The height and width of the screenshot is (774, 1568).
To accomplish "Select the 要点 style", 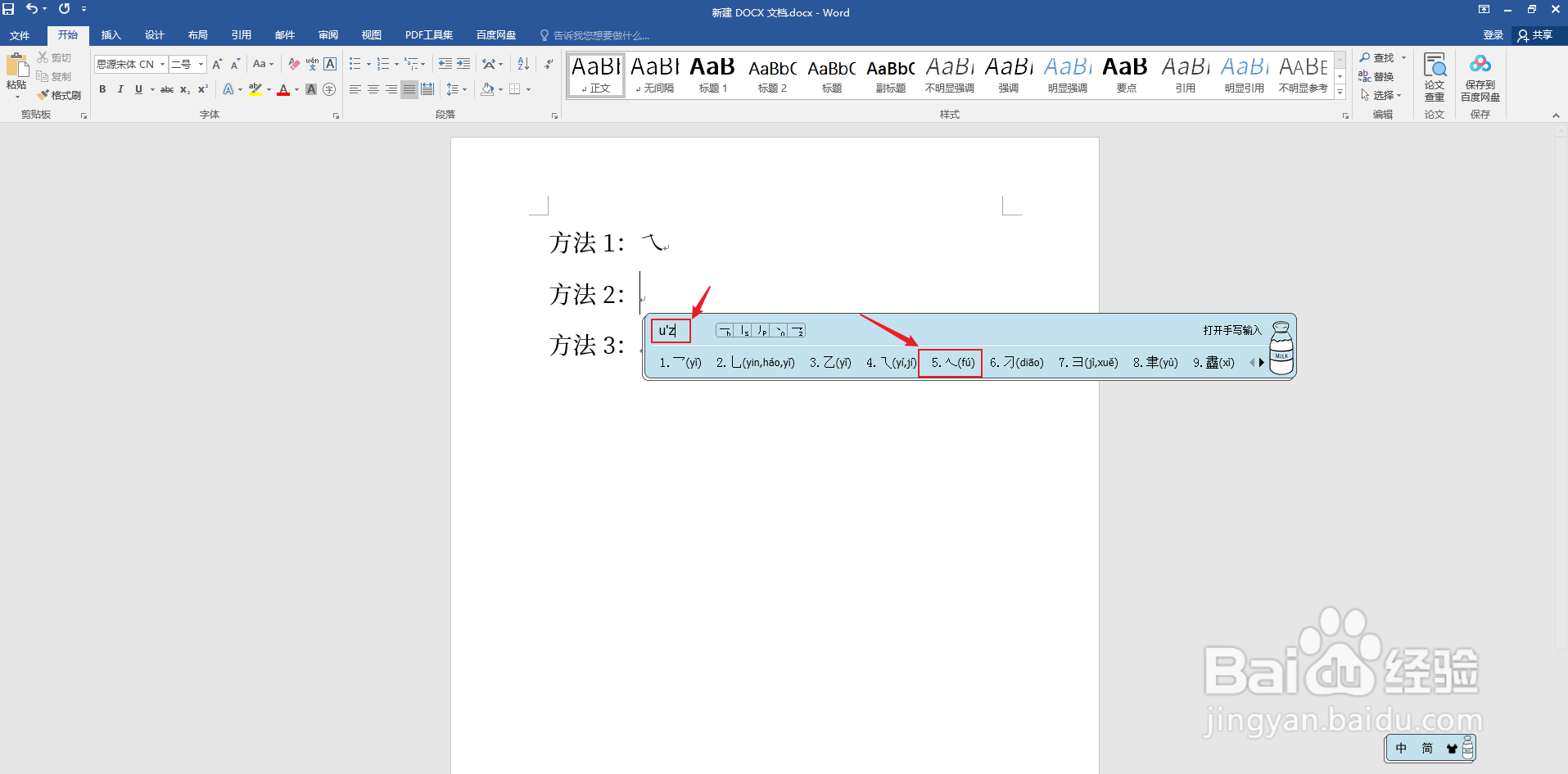I will (x=1126, y=75).
